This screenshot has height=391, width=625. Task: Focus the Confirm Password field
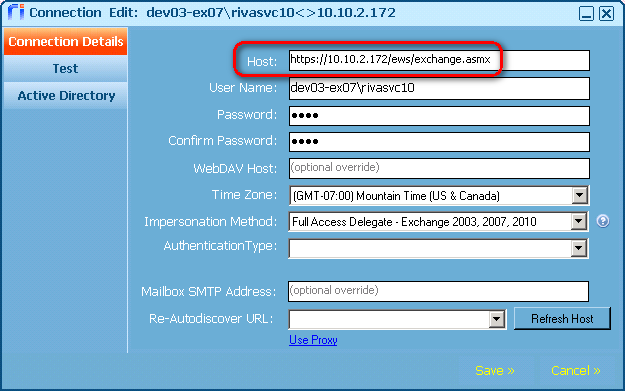click(x=439, y=142)
